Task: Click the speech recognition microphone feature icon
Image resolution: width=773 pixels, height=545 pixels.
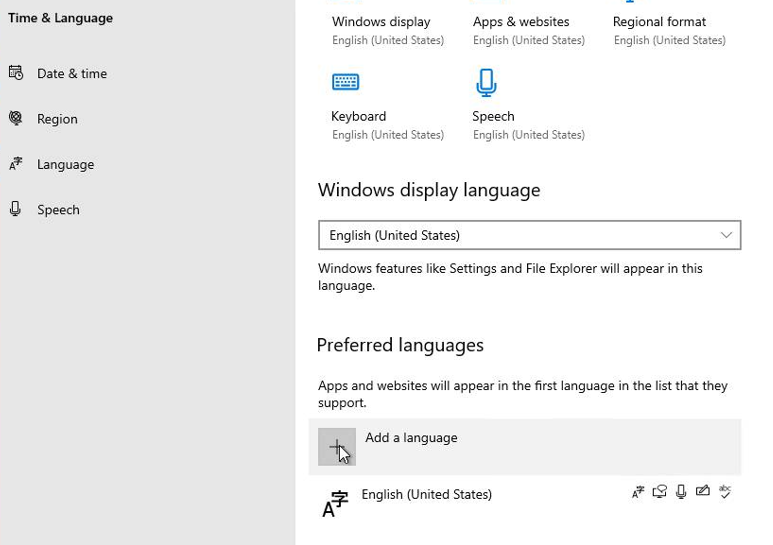Action: tap(681, 492)
